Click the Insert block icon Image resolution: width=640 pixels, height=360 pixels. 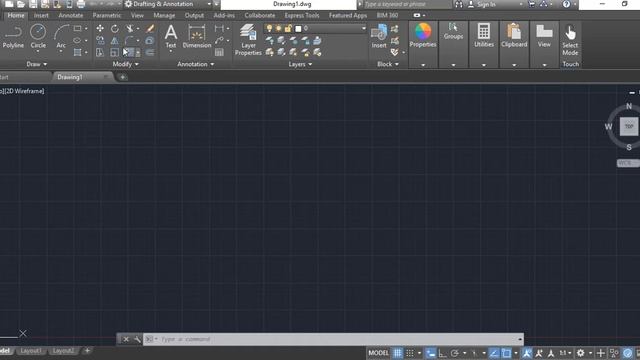click(x=379, y=36)
